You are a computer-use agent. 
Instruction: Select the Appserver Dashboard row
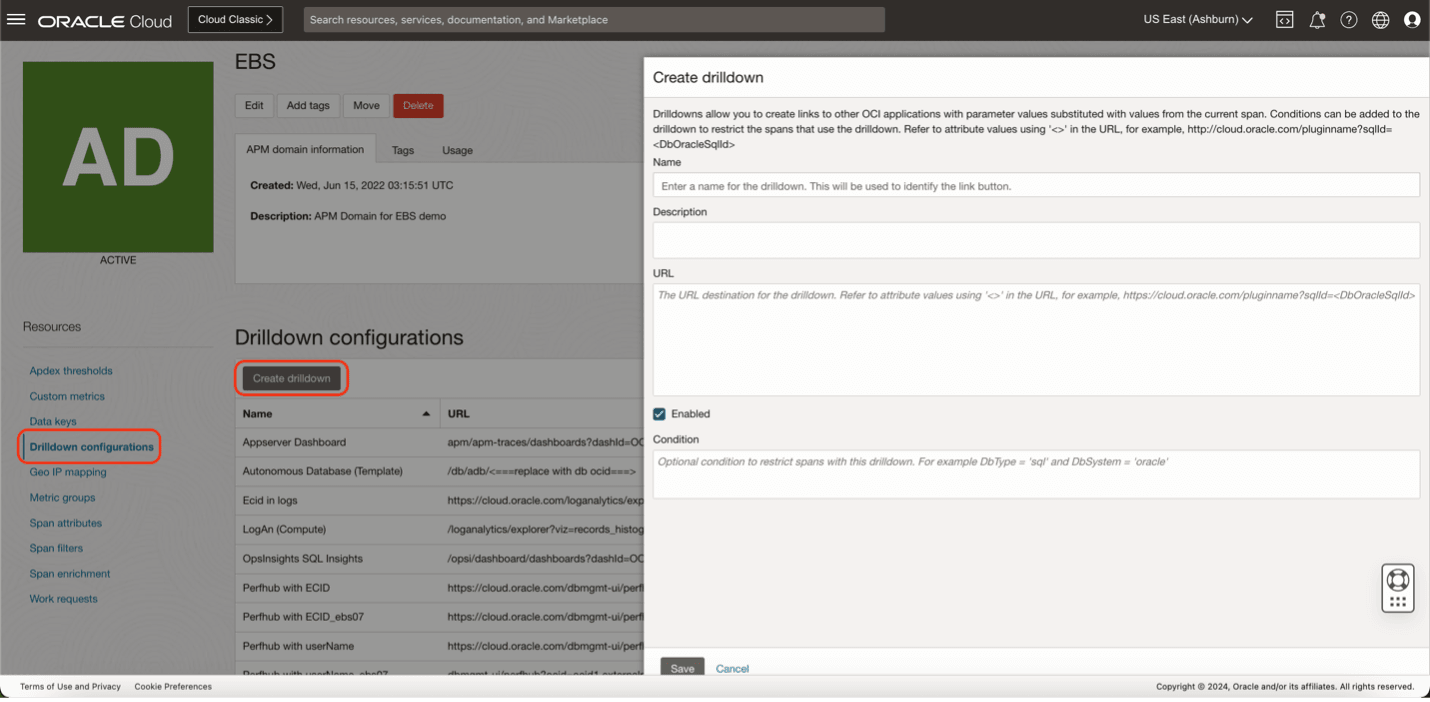[439, 442]
